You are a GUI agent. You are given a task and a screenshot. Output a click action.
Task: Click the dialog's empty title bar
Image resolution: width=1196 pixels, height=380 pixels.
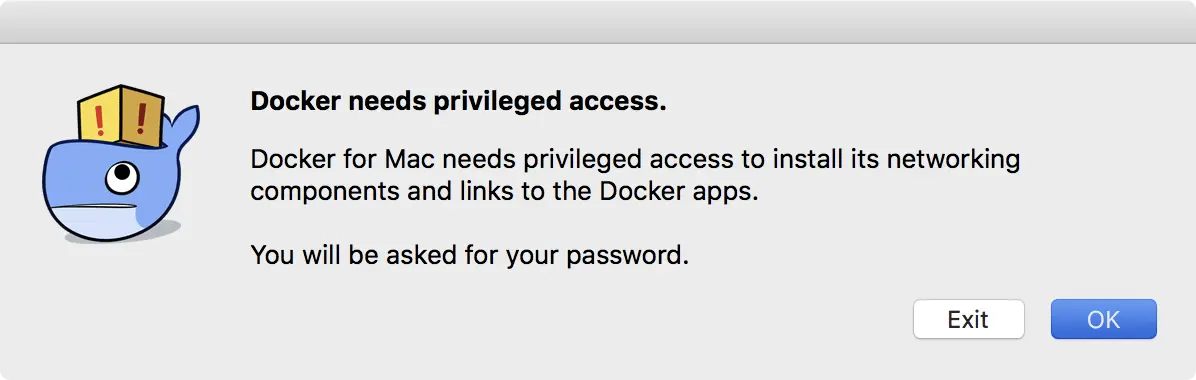coord(598,21)
